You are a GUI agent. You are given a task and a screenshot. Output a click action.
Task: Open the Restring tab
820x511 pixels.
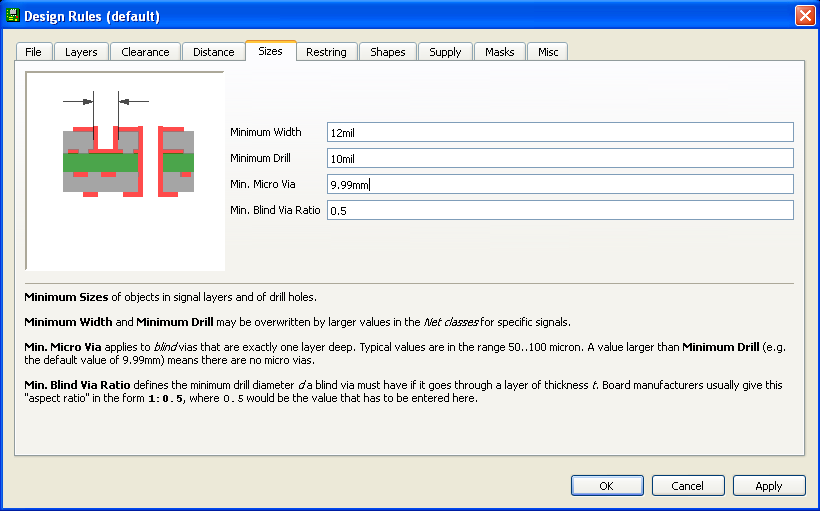(326, 52)
